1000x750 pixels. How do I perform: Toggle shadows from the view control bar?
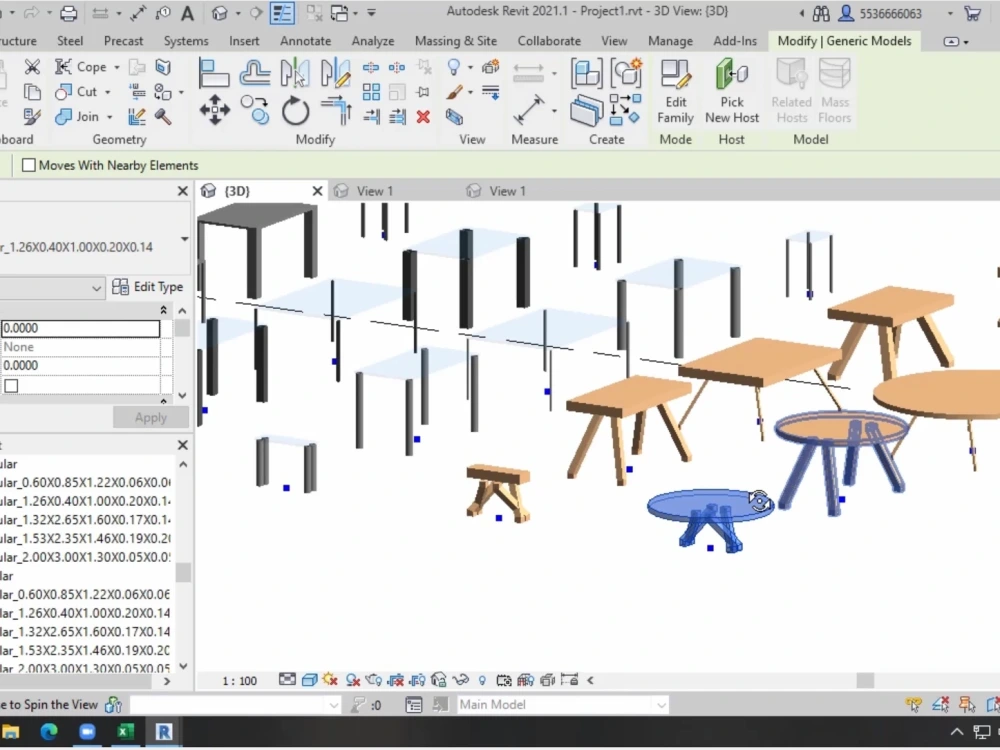coord(354,680)
